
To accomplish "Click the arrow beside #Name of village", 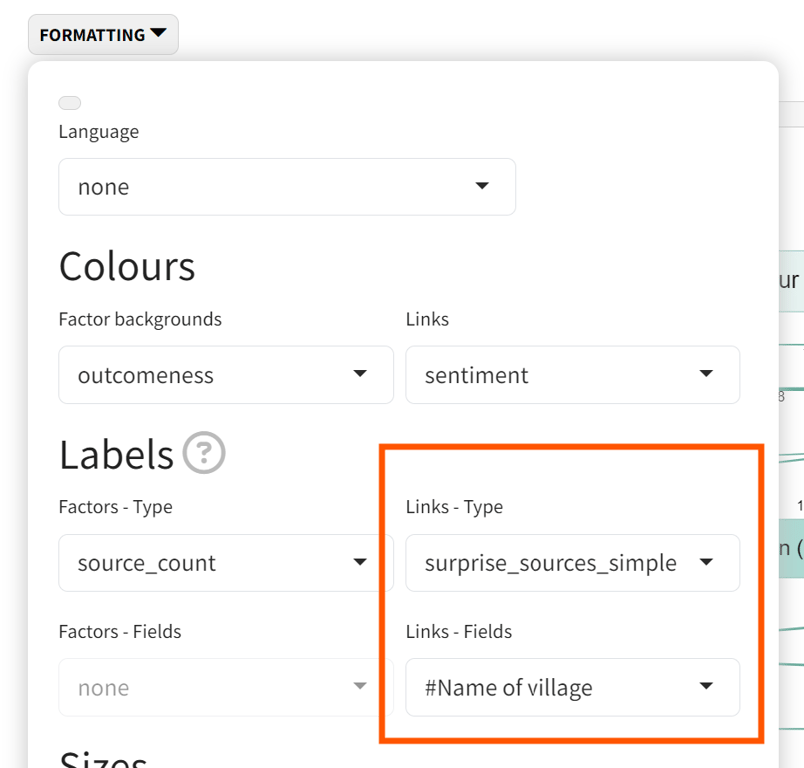I will point(706,686).
